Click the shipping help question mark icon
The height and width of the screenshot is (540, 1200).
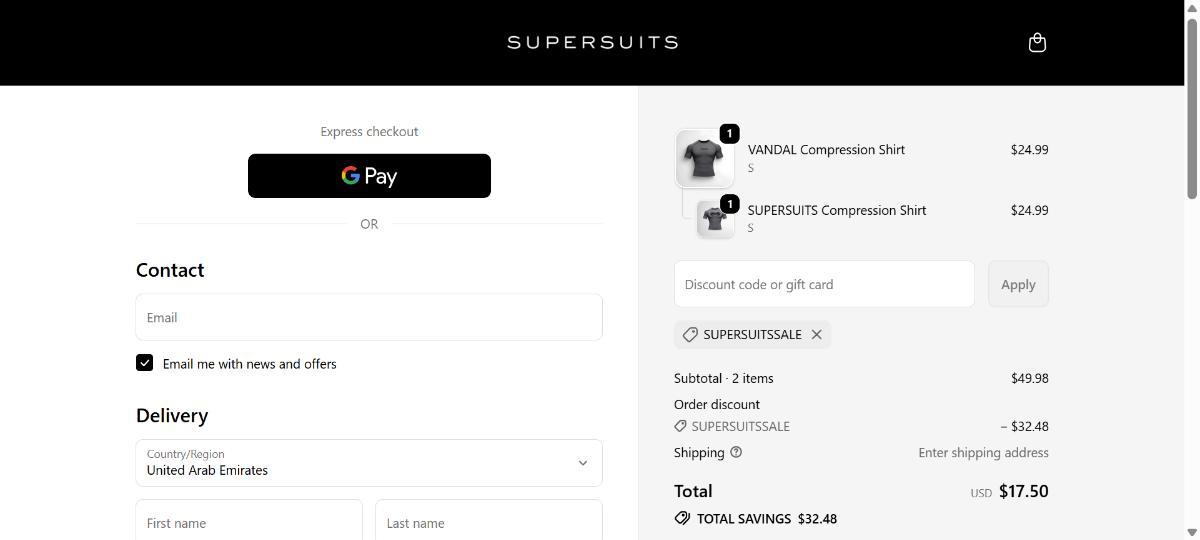coord(736,452)
